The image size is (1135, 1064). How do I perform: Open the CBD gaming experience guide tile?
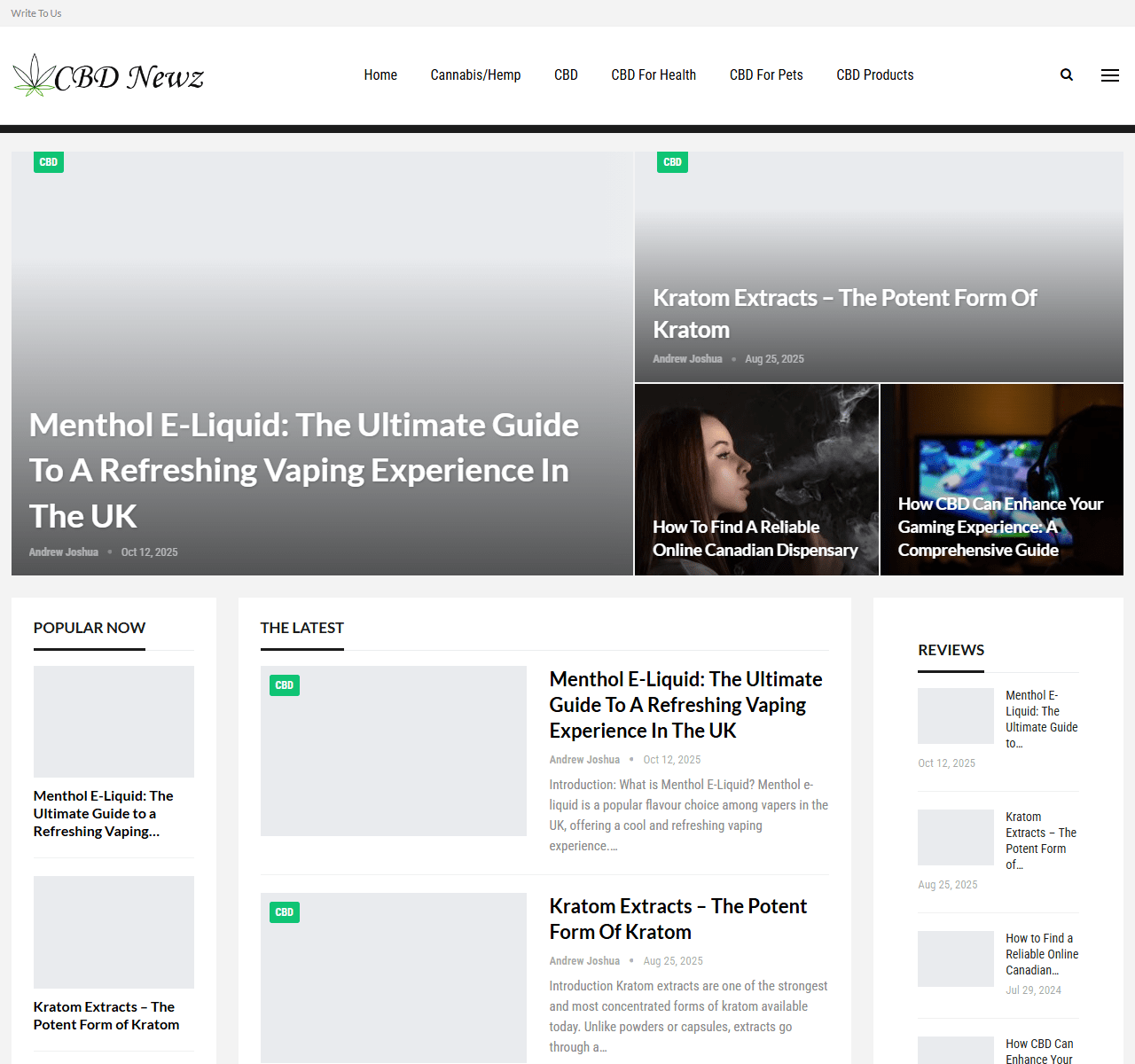click(1000, 527)
